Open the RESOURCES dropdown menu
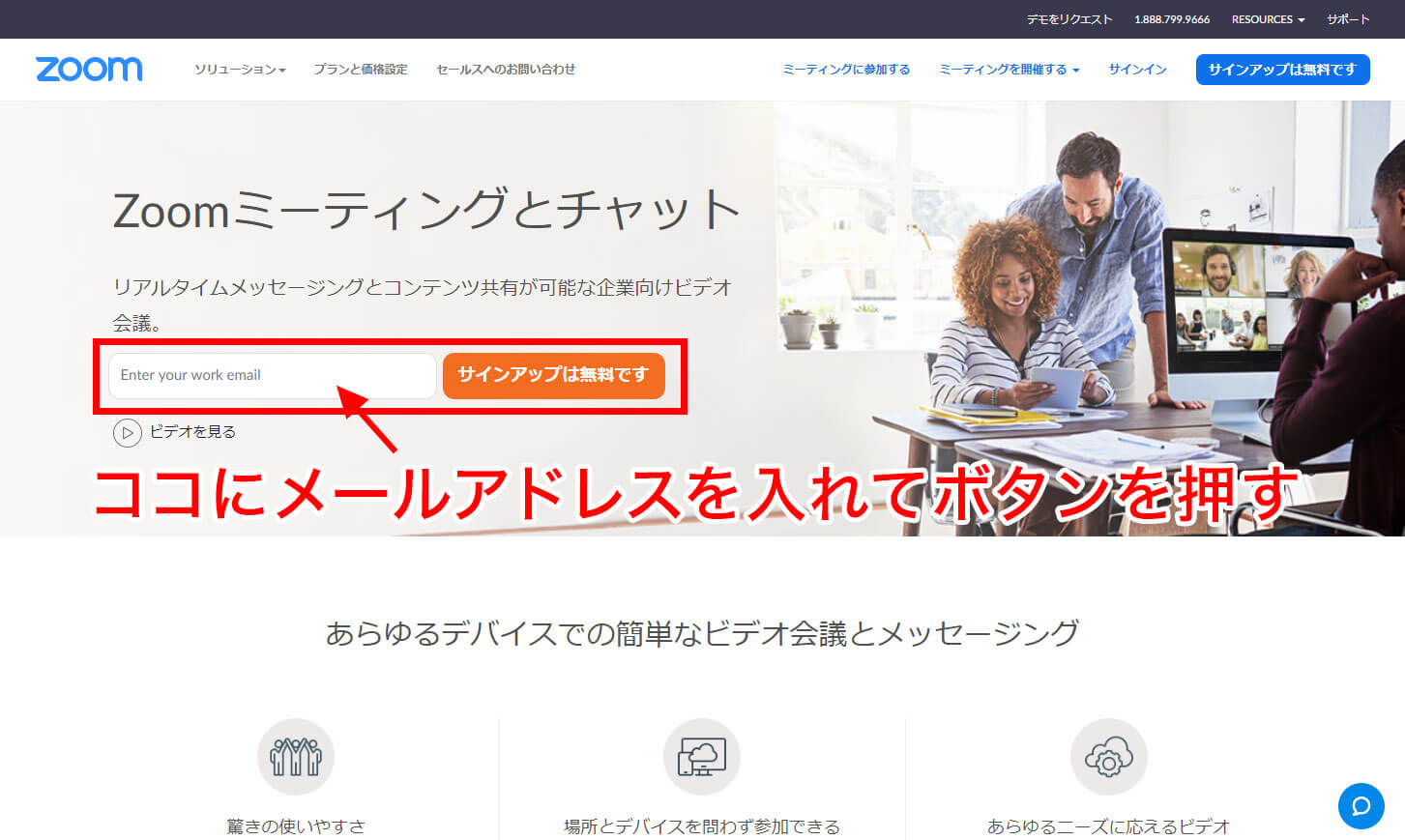This screenshot has width=1405, height=840. pos(1268,19)
